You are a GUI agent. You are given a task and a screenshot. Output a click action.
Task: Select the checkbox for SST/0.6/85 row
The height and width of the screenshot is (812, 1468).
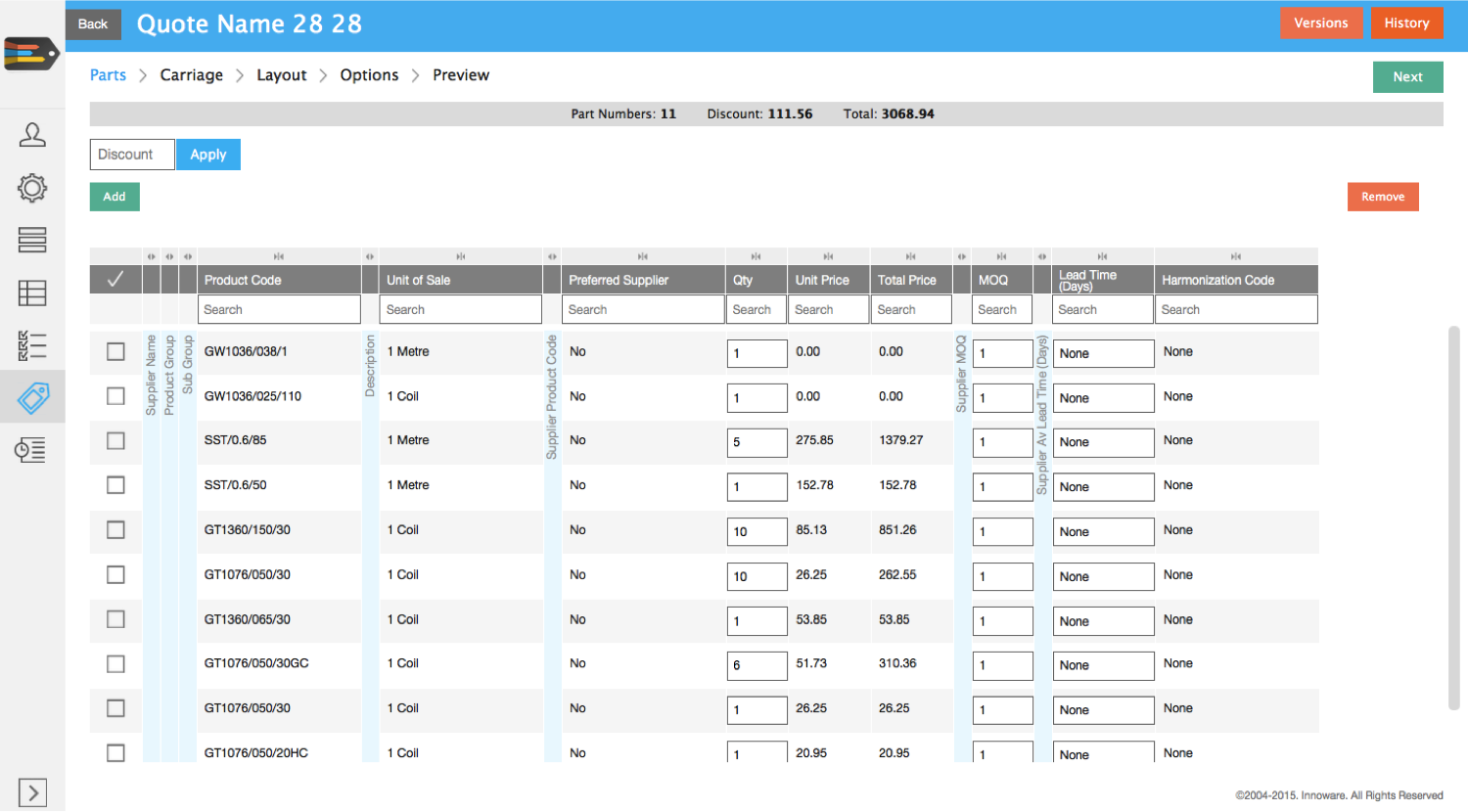[115, 441]
